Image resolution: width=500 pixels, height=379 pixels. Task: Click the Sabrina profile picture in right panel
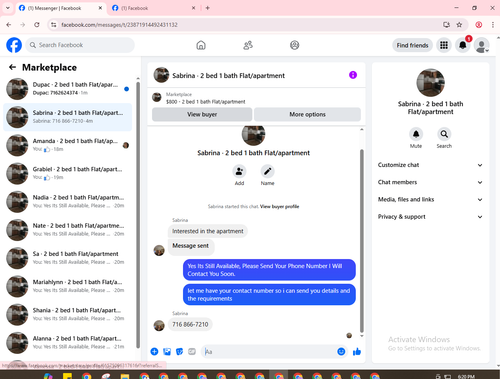[x=430, y=83]
